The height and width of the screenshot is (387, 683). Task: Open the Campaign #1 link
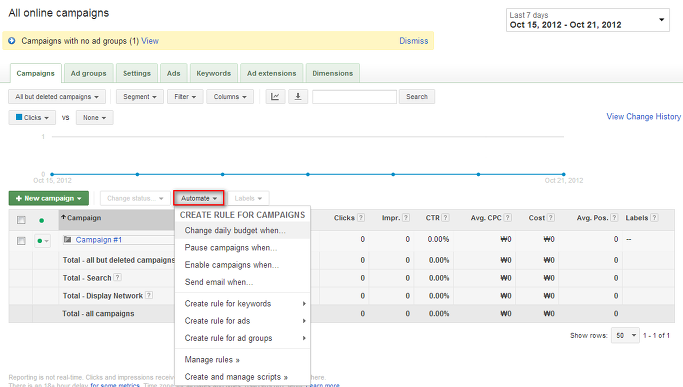[x=99, y=240]
